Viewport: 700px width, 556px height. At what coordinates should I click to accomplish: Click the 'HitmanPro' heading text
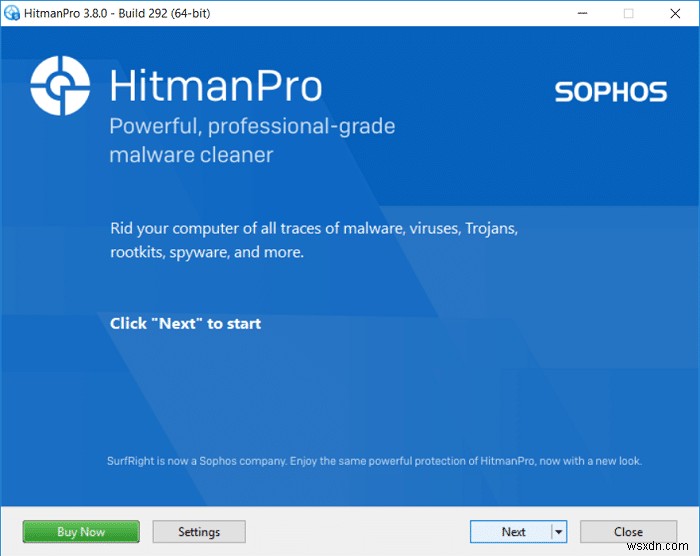tap(216, 86)
